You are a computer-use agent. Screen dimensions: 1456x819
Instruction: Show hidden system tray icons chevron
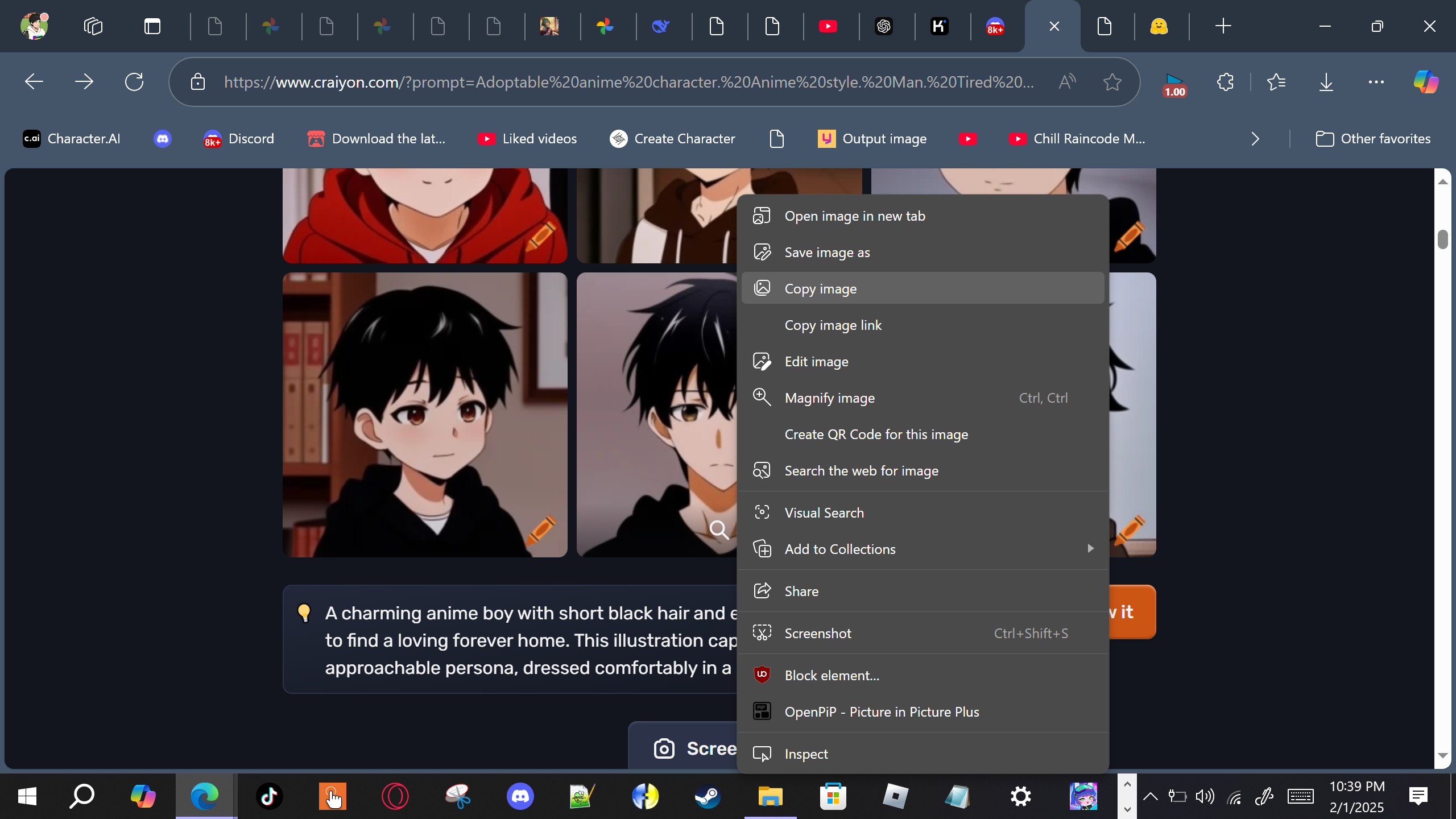pyautogui.click(x=1150, y=796)
